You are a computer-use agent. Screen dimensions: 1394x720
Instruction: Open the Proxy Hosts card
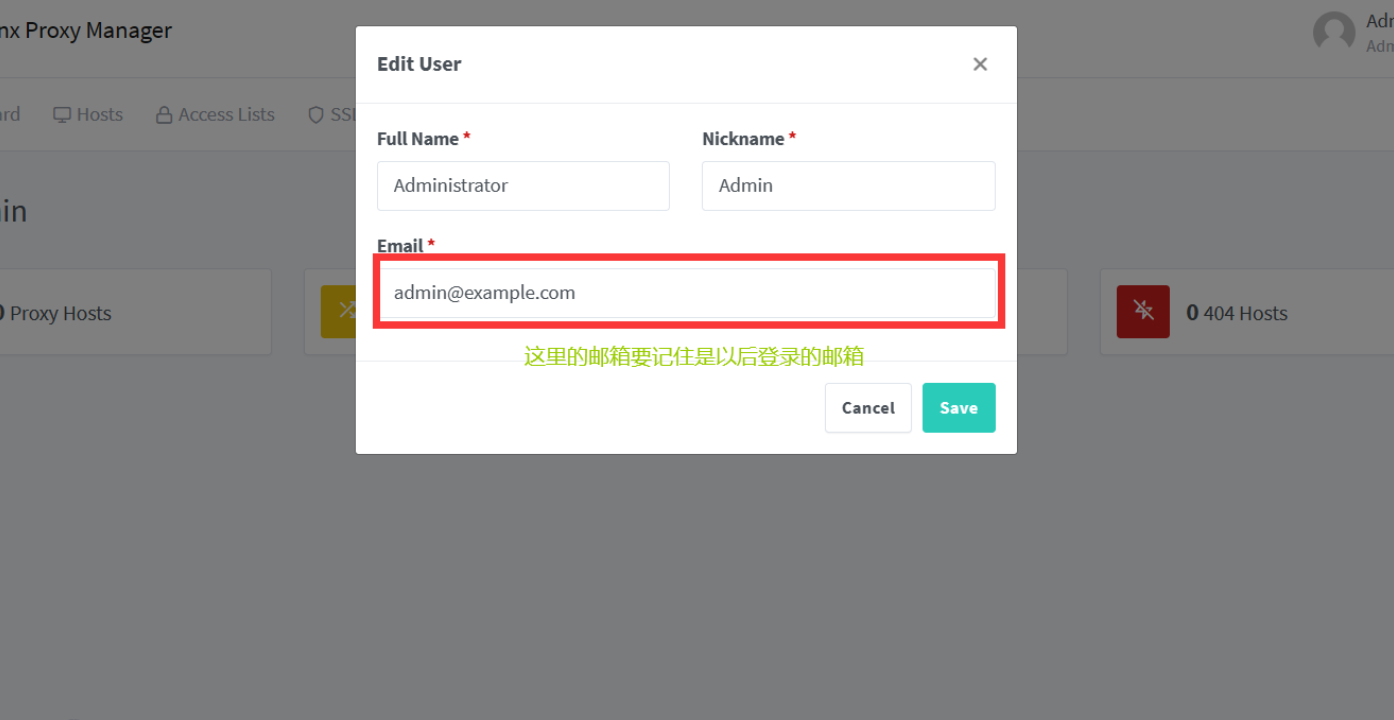135,312
